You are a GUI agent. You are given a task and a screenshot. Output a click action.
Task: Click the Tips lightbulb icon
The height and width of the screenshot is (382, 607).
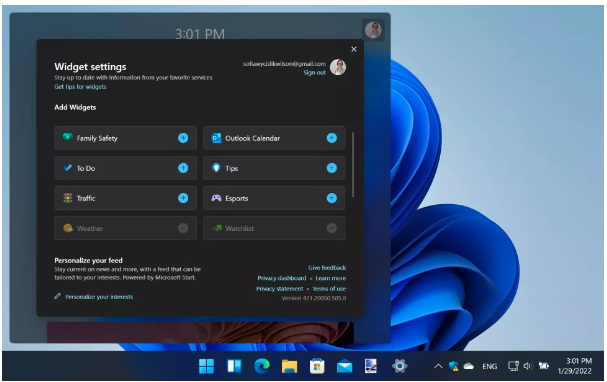click(216, 168)
